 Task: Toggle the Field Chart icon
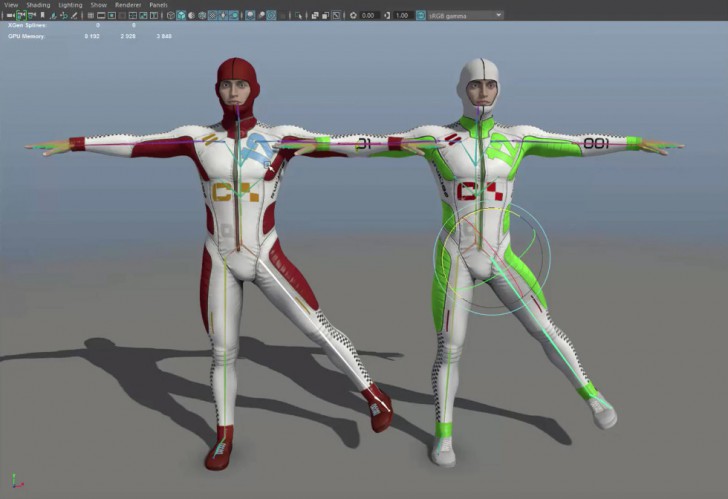[x=133, y=15]
